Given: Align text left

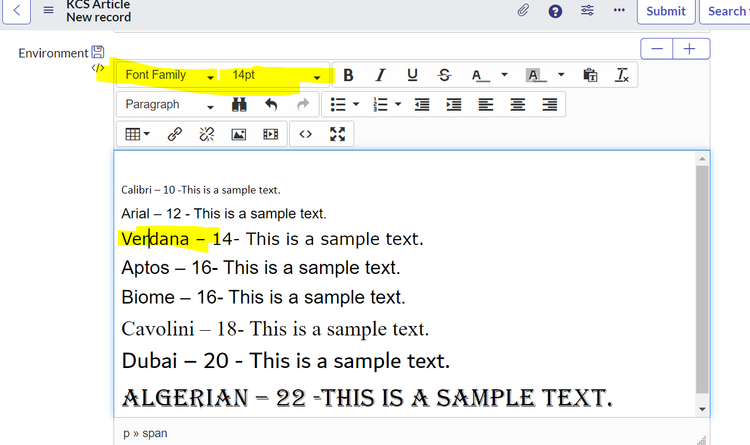Looking at the screenshot, I should point(485,105).
